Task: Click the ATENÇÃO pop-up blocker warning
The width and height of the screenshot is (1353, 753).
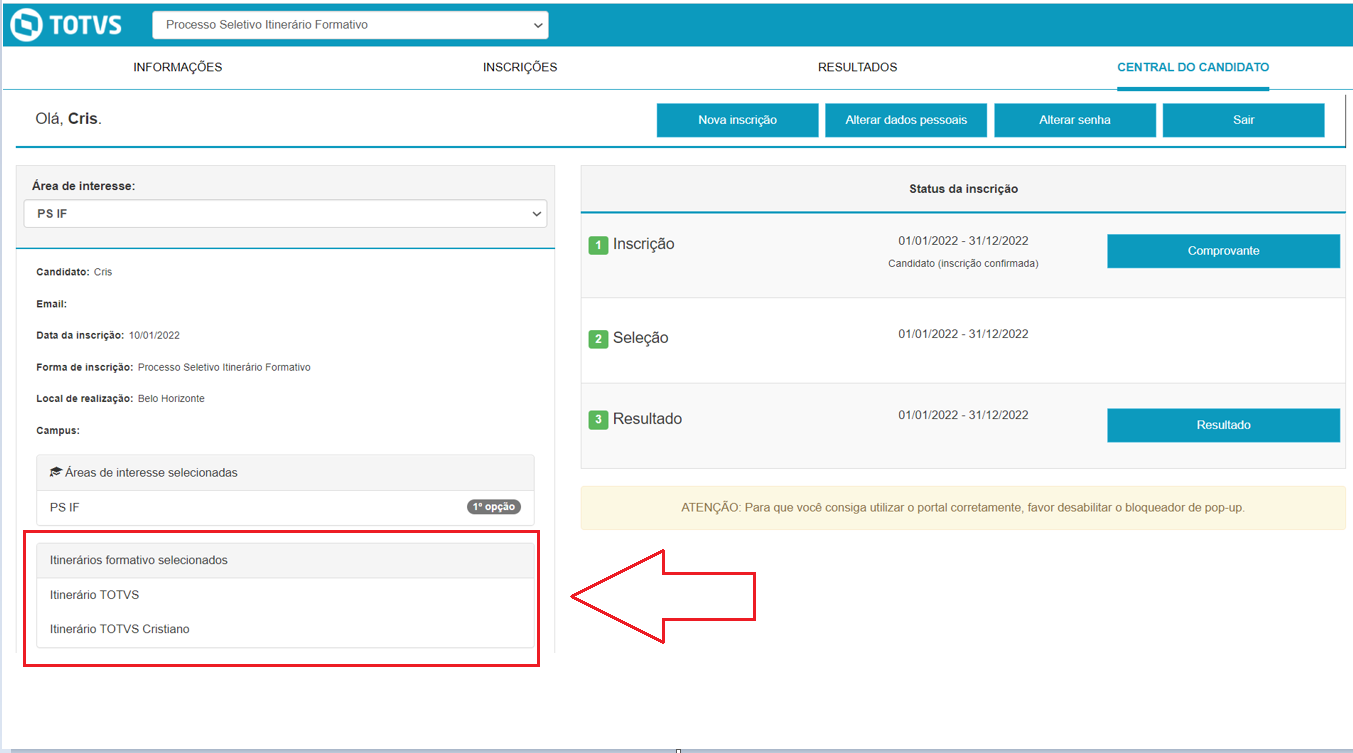Action: (x=963, y=508)
